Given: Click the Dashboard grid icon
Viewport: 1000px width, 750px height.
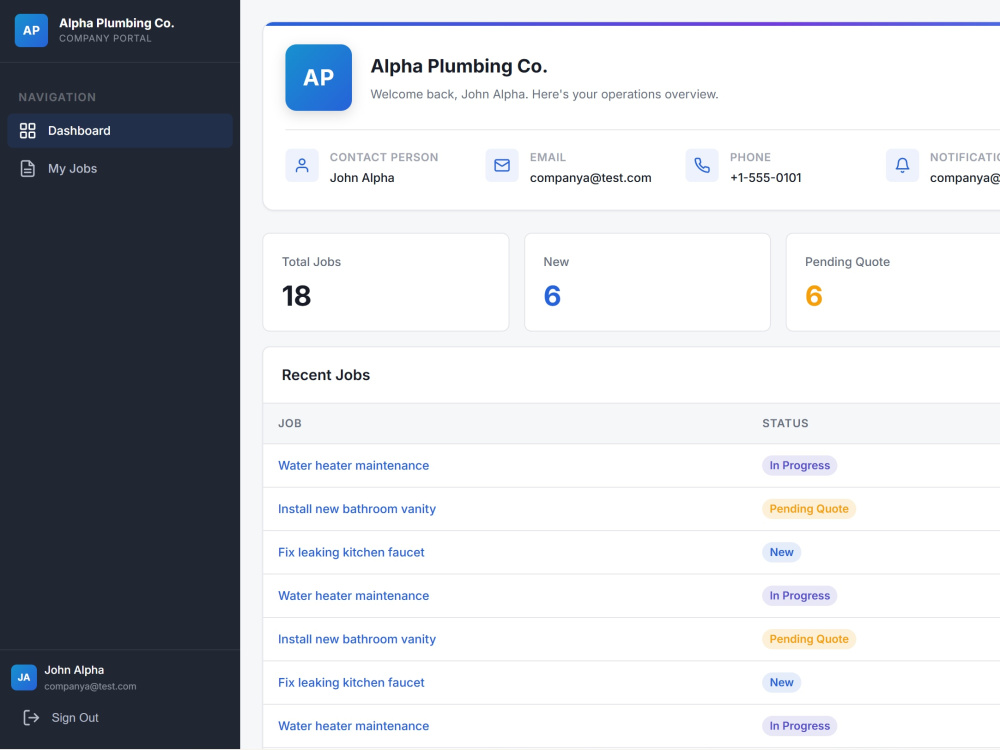Looking at the screenshot, I should click(27, 131).
